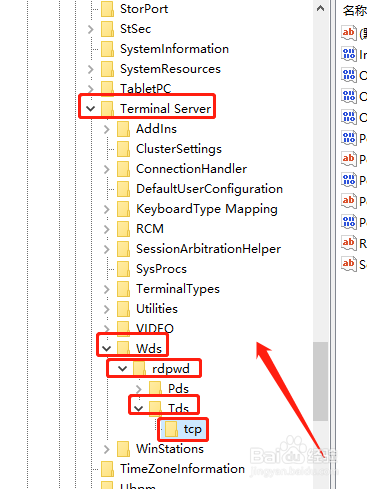Expand the WinStations subkey
367x489 pixels.
tap(106, 449)
